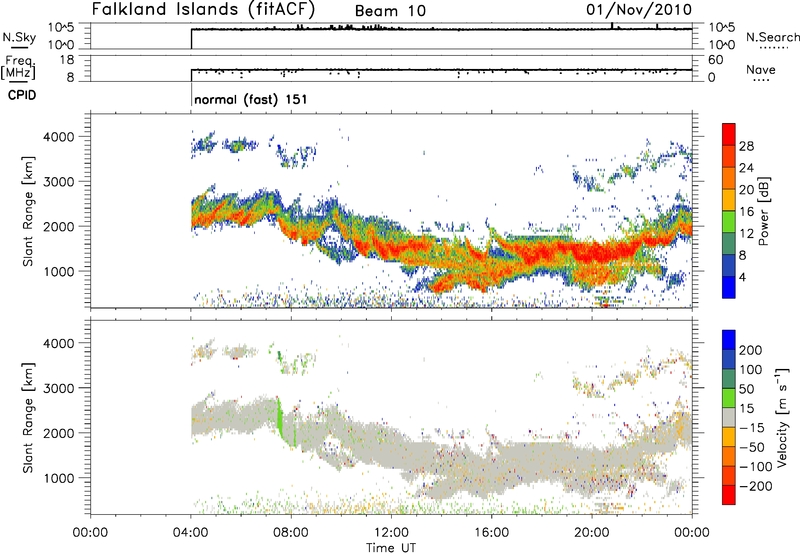This screenshot has height=554, width=800.
Task: Click the "-100" tick on velocity colorbar
Action: pyautogui.click(x=756, y=467)
